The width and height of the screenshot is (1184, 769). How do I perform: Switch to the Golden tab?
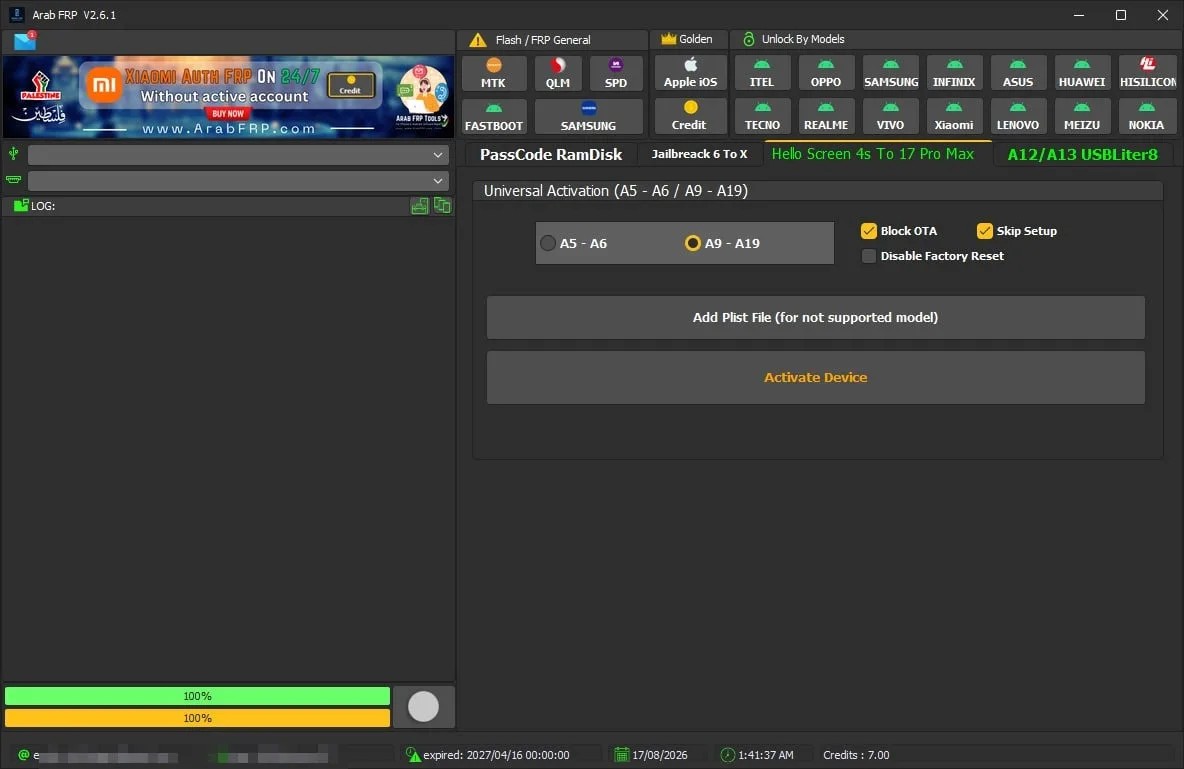click(x=687, y=39)
